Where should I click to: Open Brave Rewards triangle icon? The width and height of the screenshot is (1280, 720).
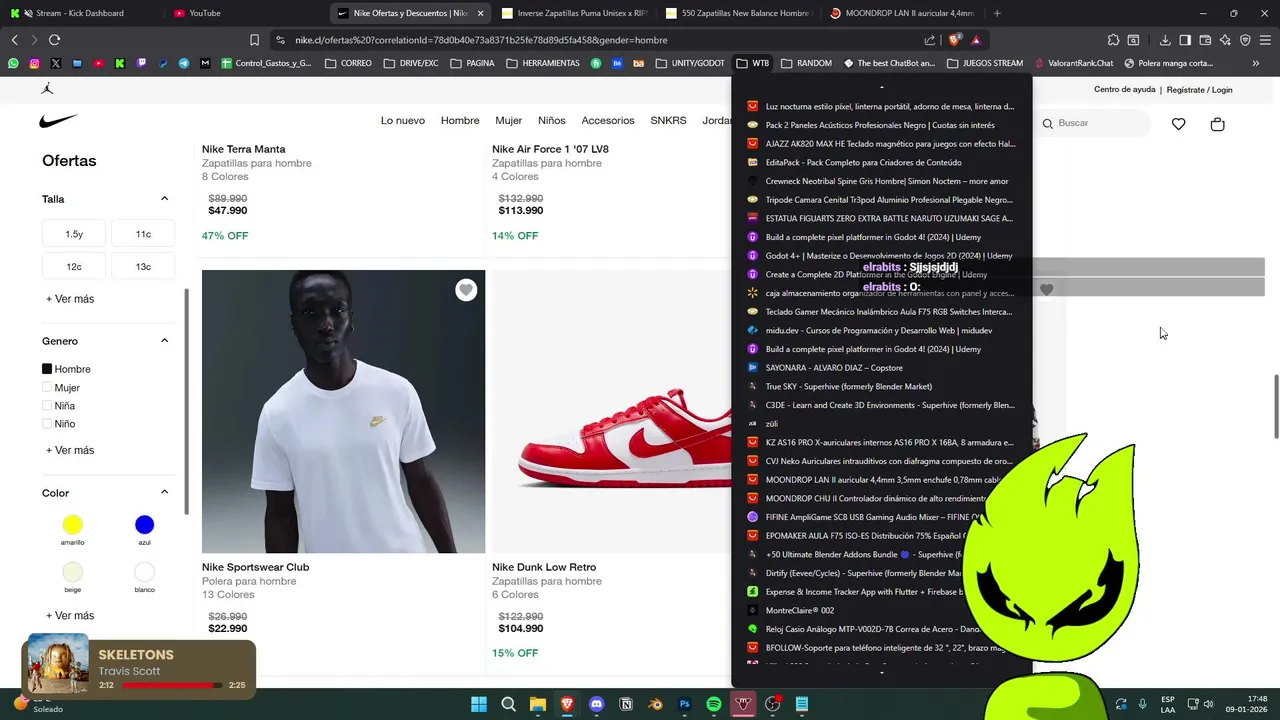pos(976,40)
